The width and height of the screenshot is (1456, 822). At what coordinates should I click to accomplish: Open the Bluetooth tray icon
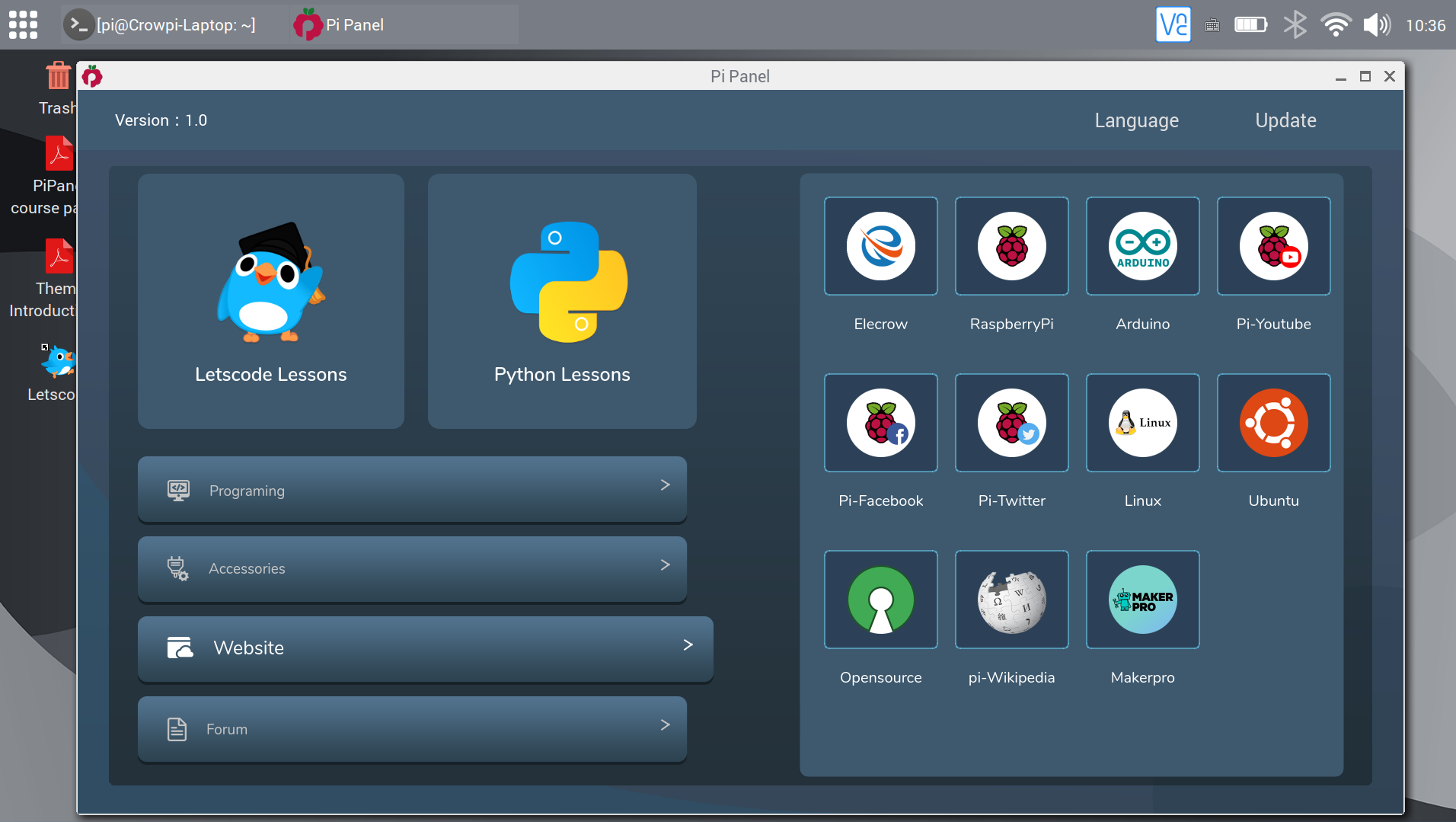(x=1295, y=25)
